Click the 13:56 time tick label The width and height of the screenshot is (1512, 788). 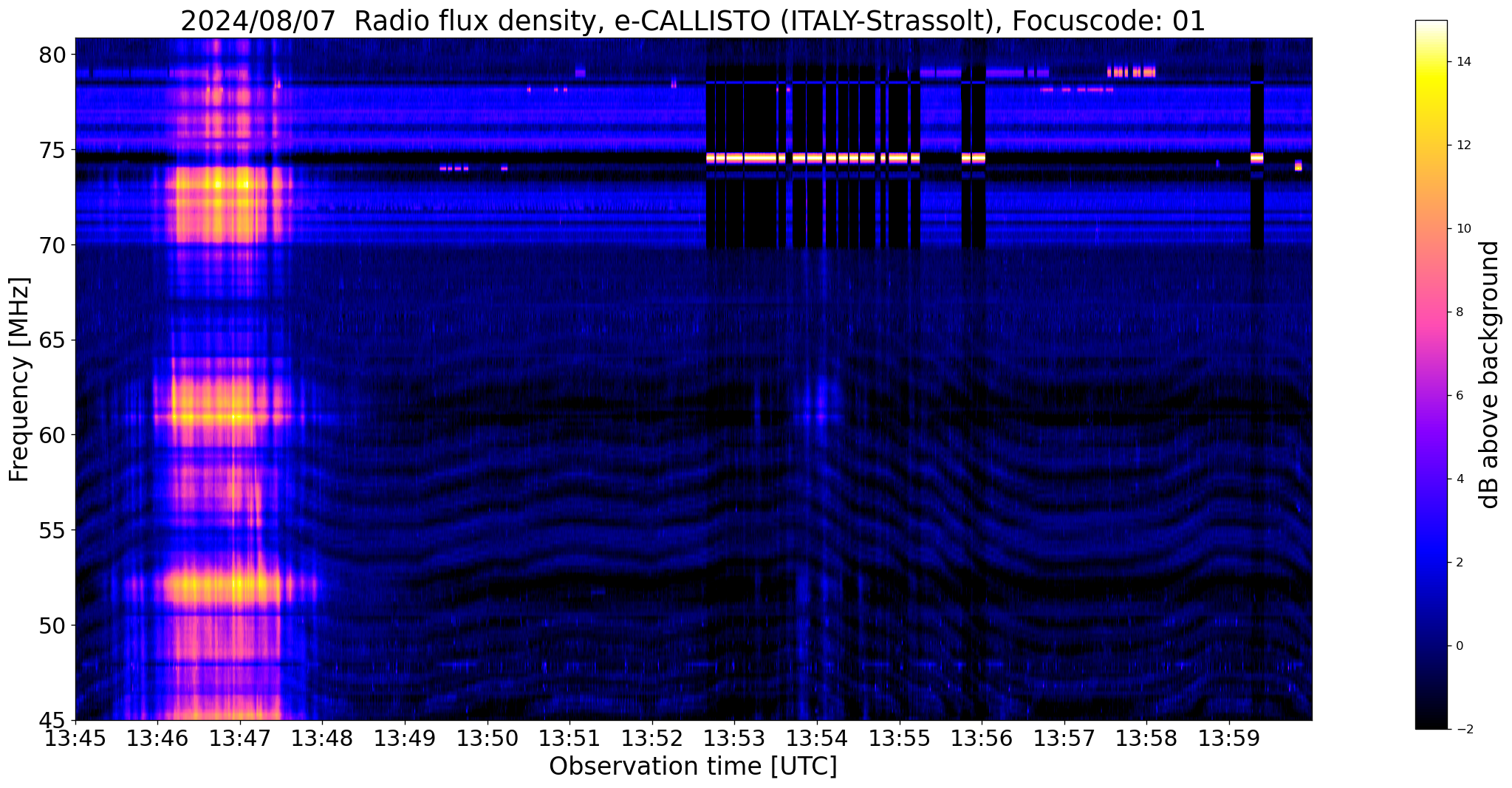(982, 738)
